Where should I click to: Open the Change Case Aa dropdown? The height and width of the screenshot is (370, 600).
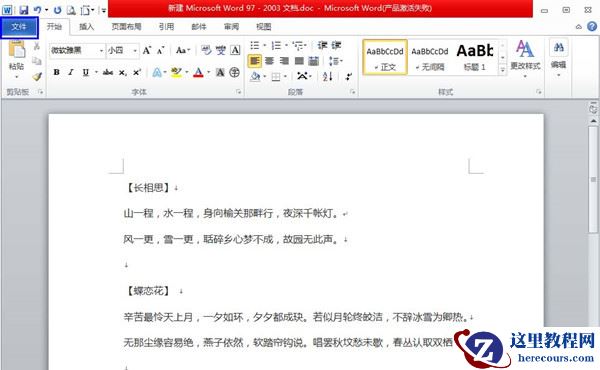pyautogui.click(x=183, y=50)
